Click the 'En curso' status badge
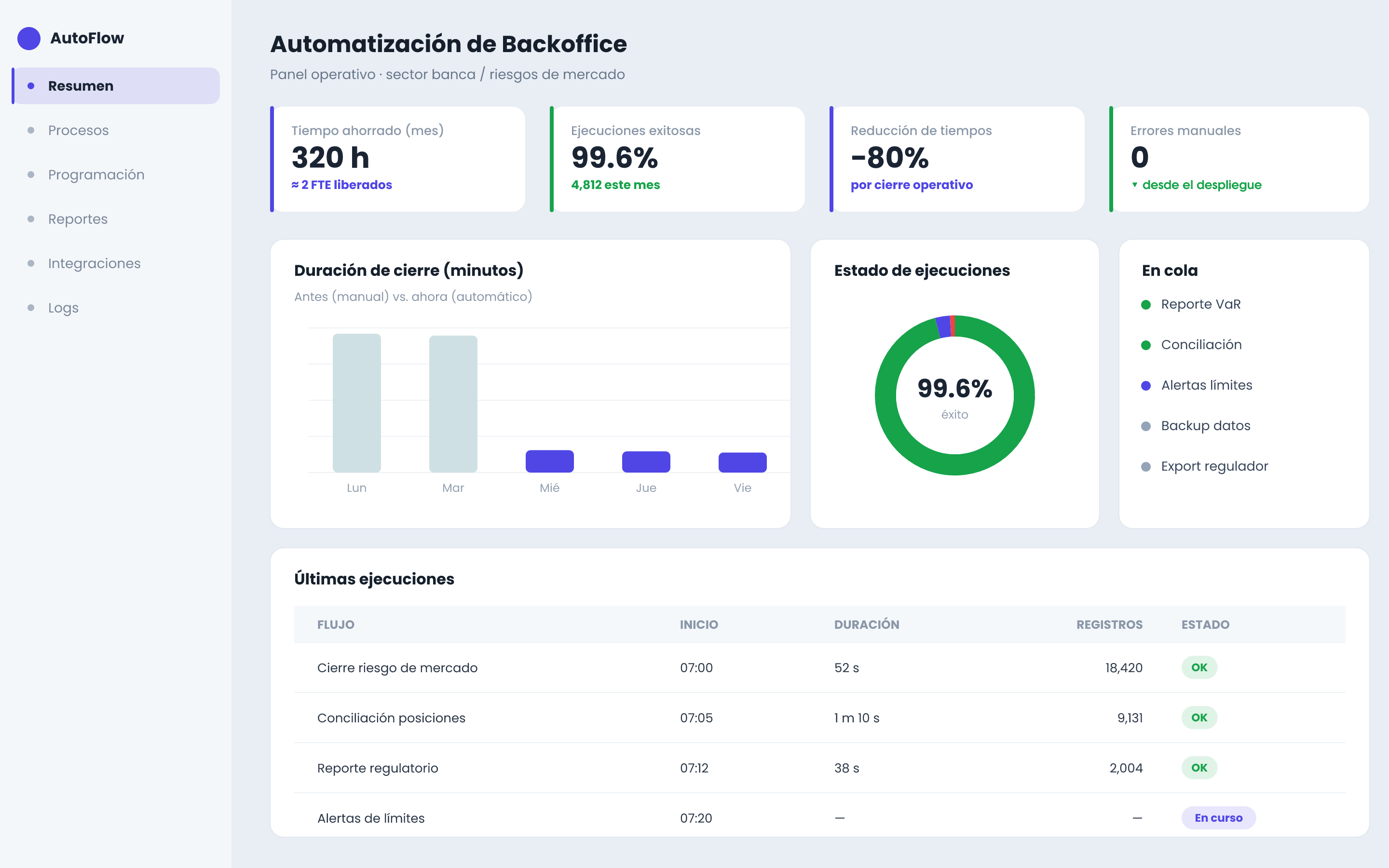 pos(1219,818)
